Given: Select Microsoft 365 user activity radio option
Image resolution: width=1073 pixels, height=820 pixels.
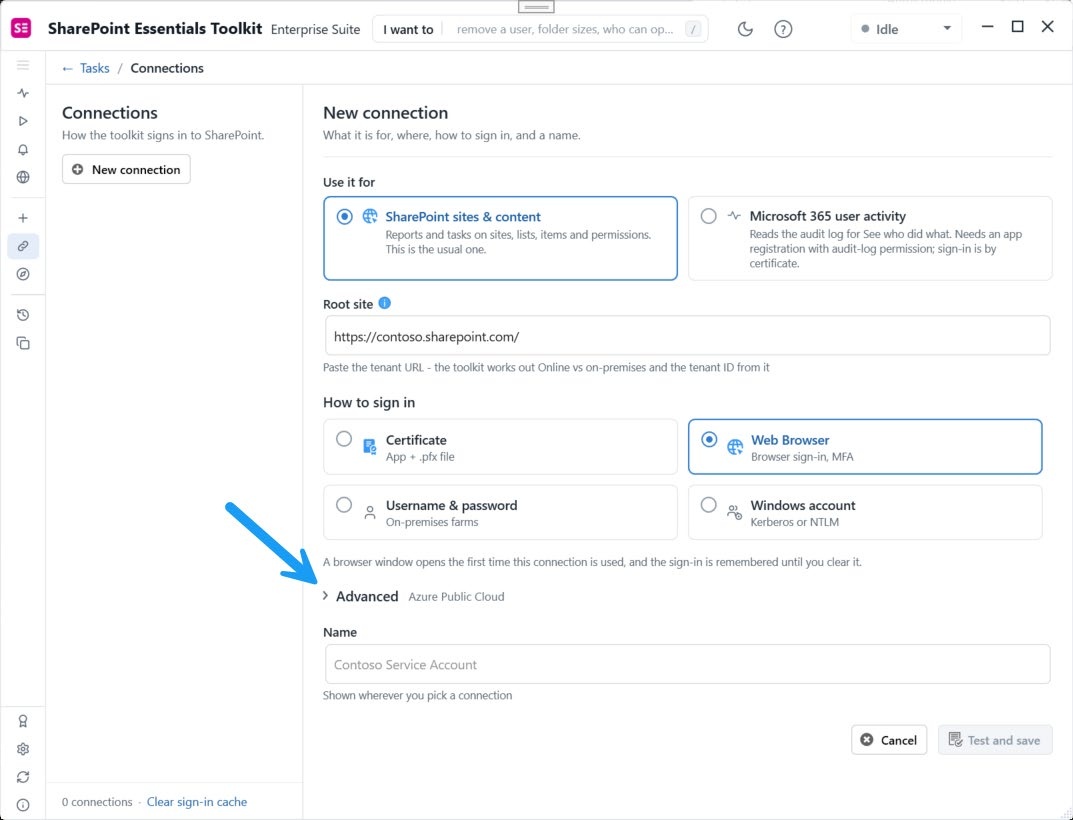Looking at the screenshot, I should coord(870,238).
